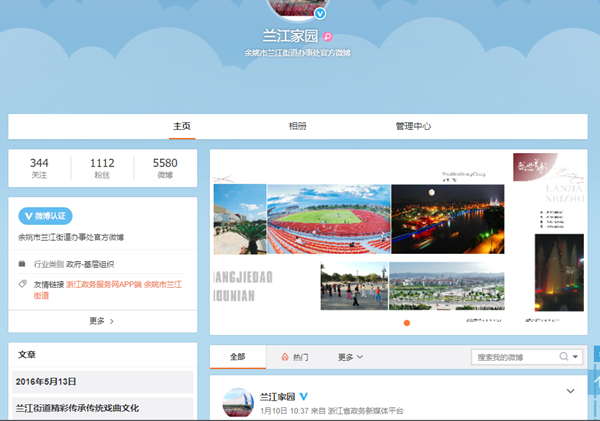The height and width of the screenshot is (421, 600).
Task: Click the blue V badge beside post author name
Action: click(x=303, y=397)
